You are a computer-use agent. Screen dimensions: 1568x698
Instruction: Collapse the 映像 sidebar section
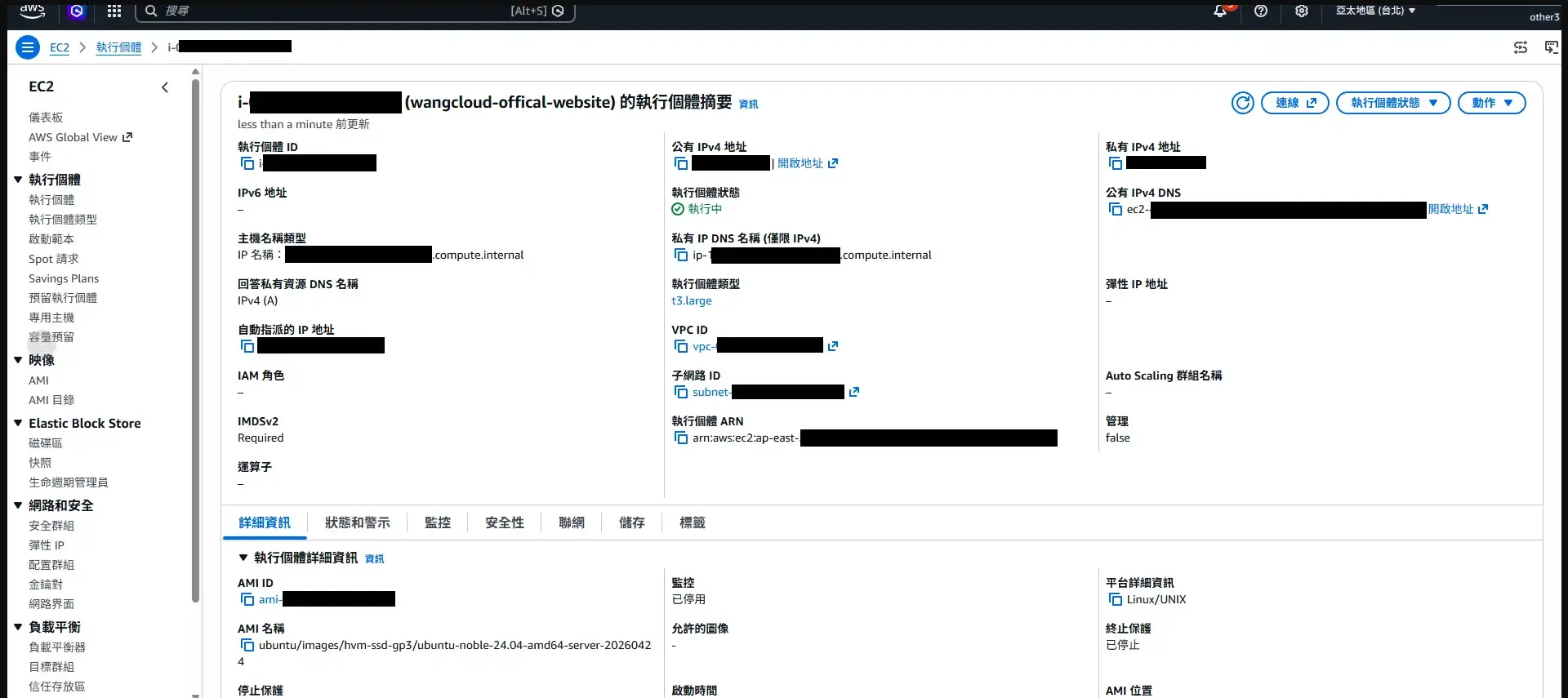click(x=18, y=360)
